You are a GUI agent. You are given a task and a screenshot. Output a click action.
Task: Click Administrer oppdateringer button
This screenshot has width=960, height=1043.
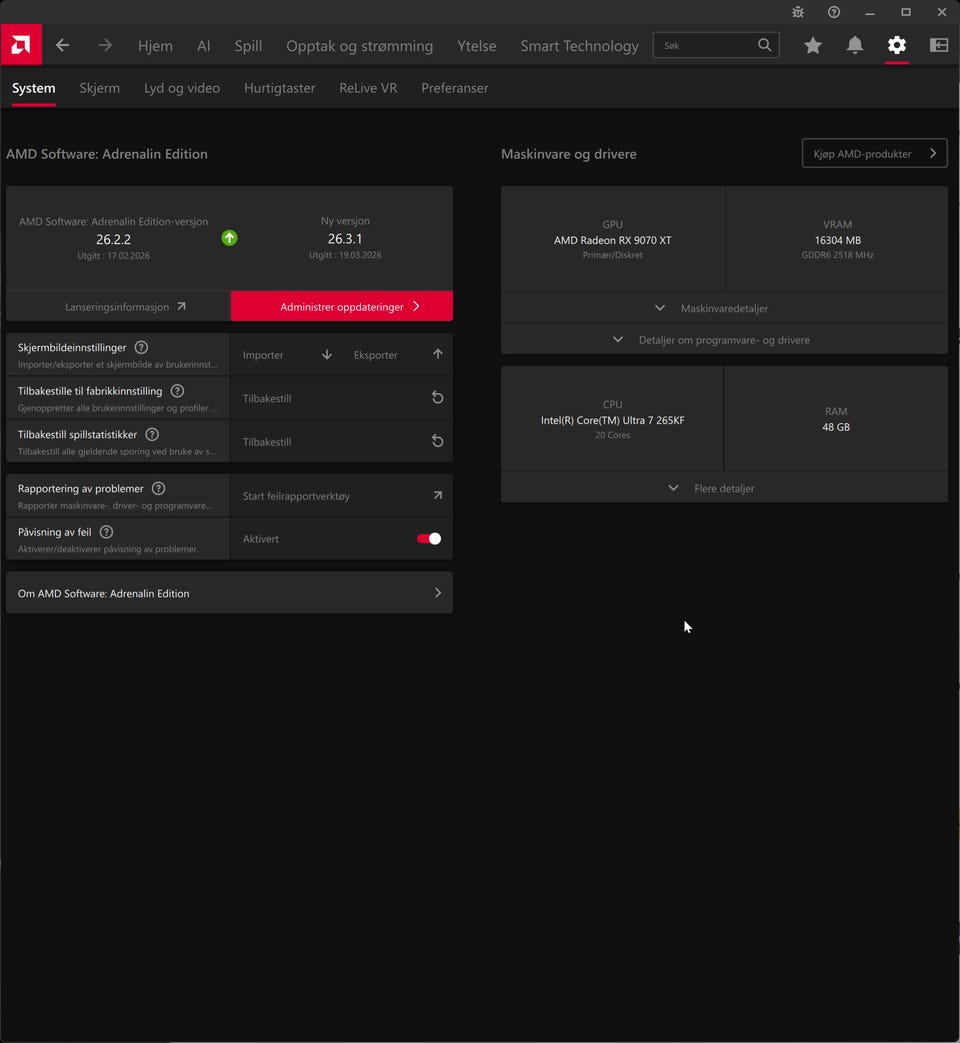(342, 307)
